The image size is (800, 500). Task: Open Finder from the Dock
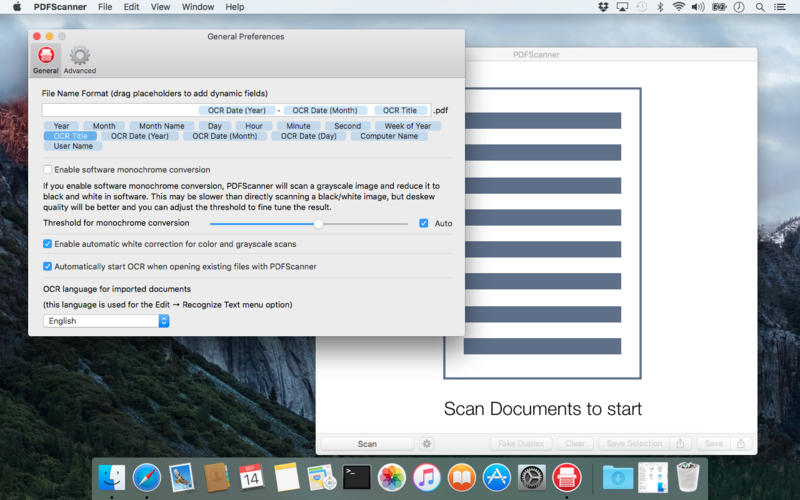pos(111,478)
